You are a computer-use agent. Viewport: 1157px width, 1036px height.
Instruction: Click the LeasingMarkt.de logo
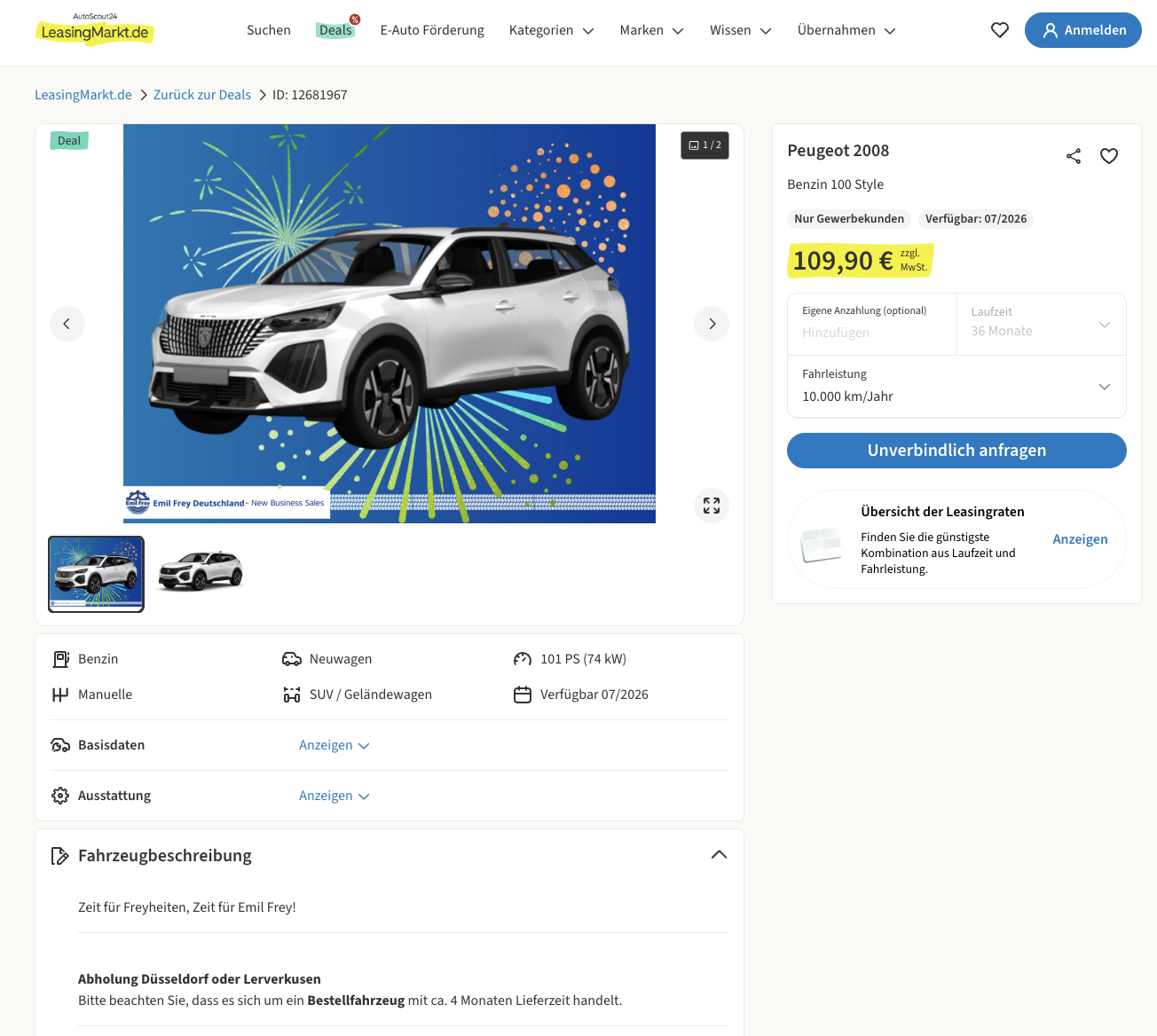(94, 30)
